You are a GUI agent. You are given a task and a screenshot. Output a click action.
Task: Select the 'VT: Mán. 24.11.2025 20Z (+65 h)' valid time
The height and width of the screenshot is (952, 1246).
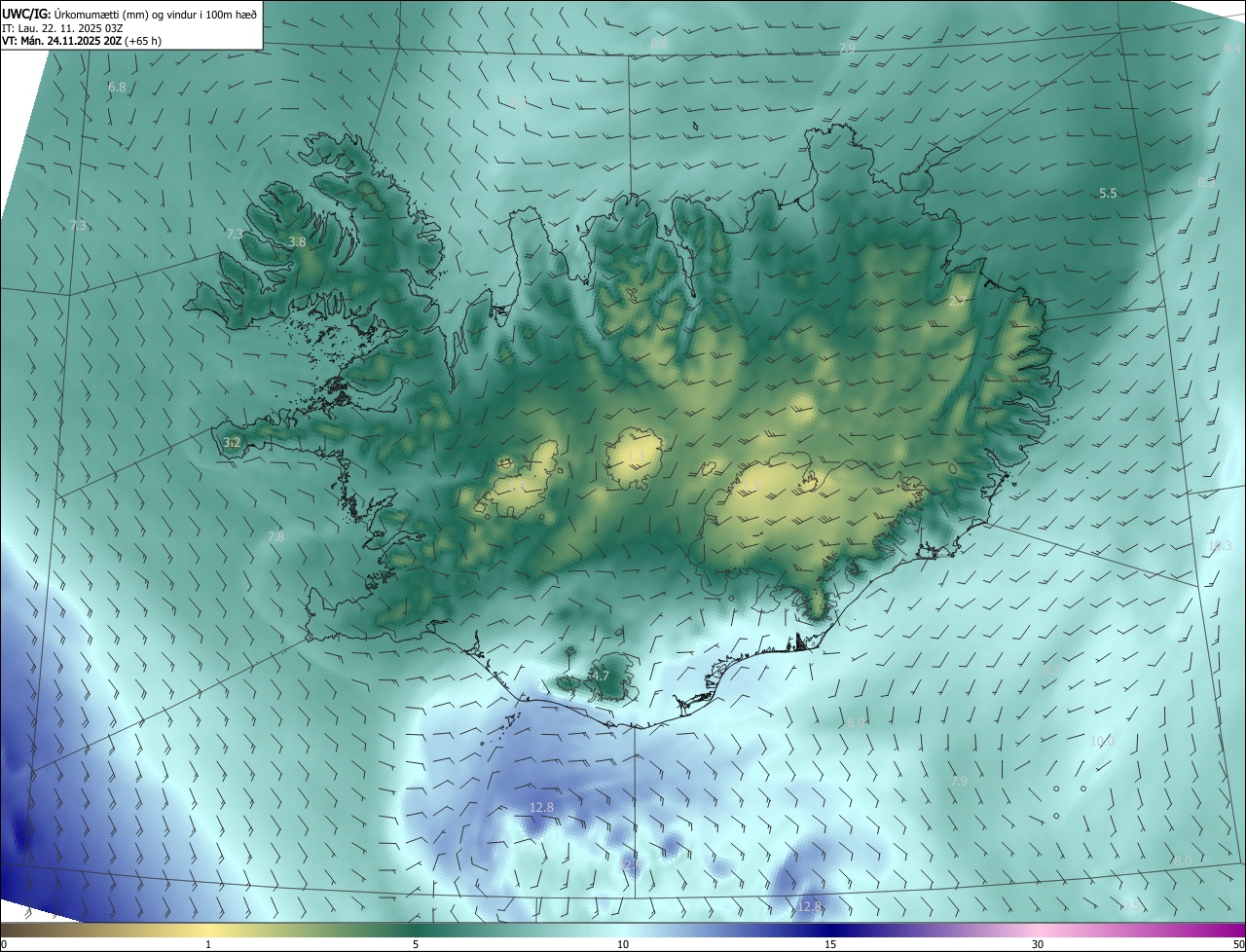tap(82, 41)
